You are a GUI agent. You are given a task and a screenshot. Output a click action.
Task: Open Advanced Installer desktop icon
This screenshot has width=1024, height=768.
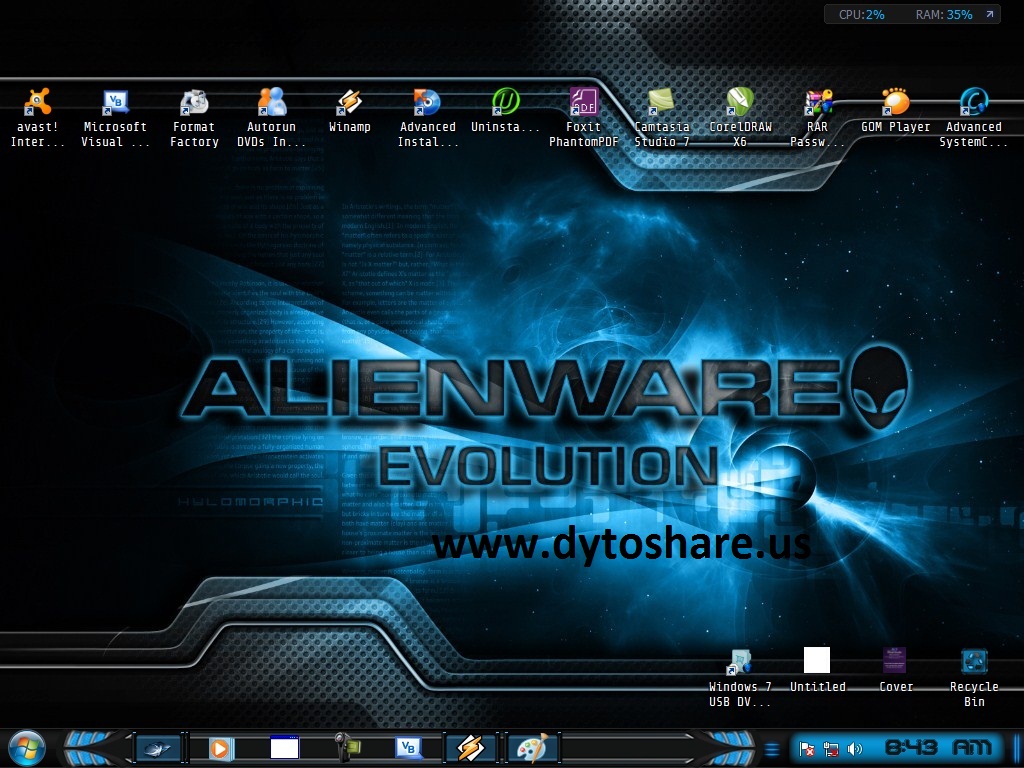click(x=428, y=118)
